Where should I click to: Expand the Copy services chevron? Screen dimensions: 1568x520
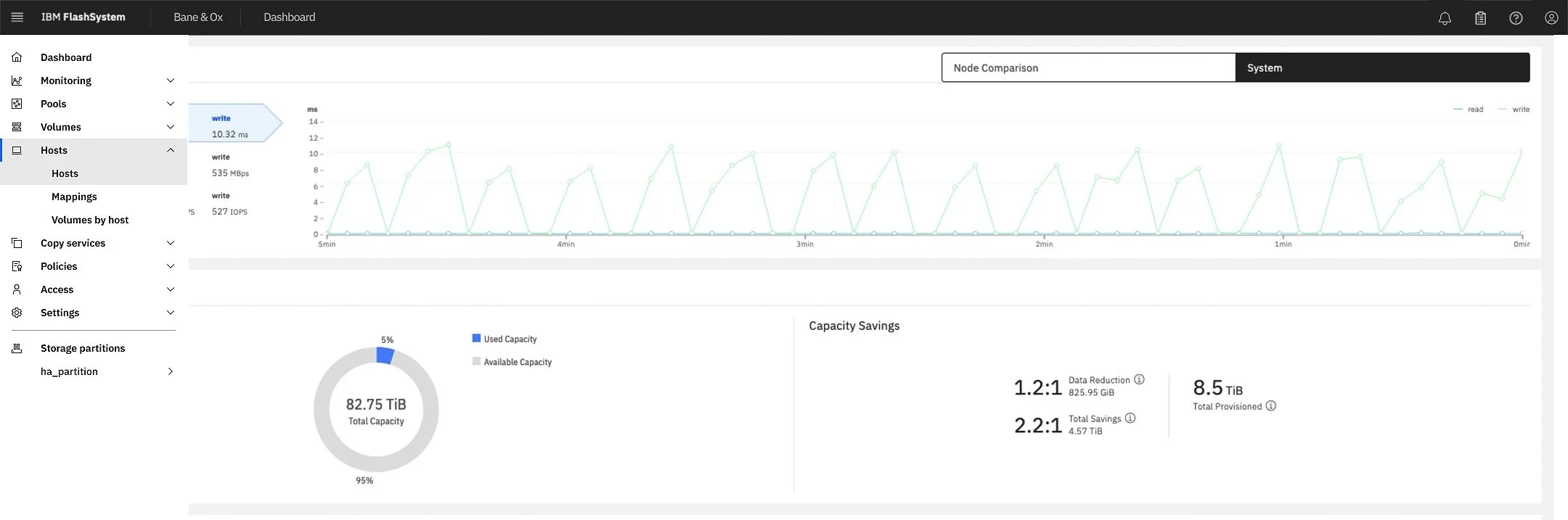(x=171, y=243)
